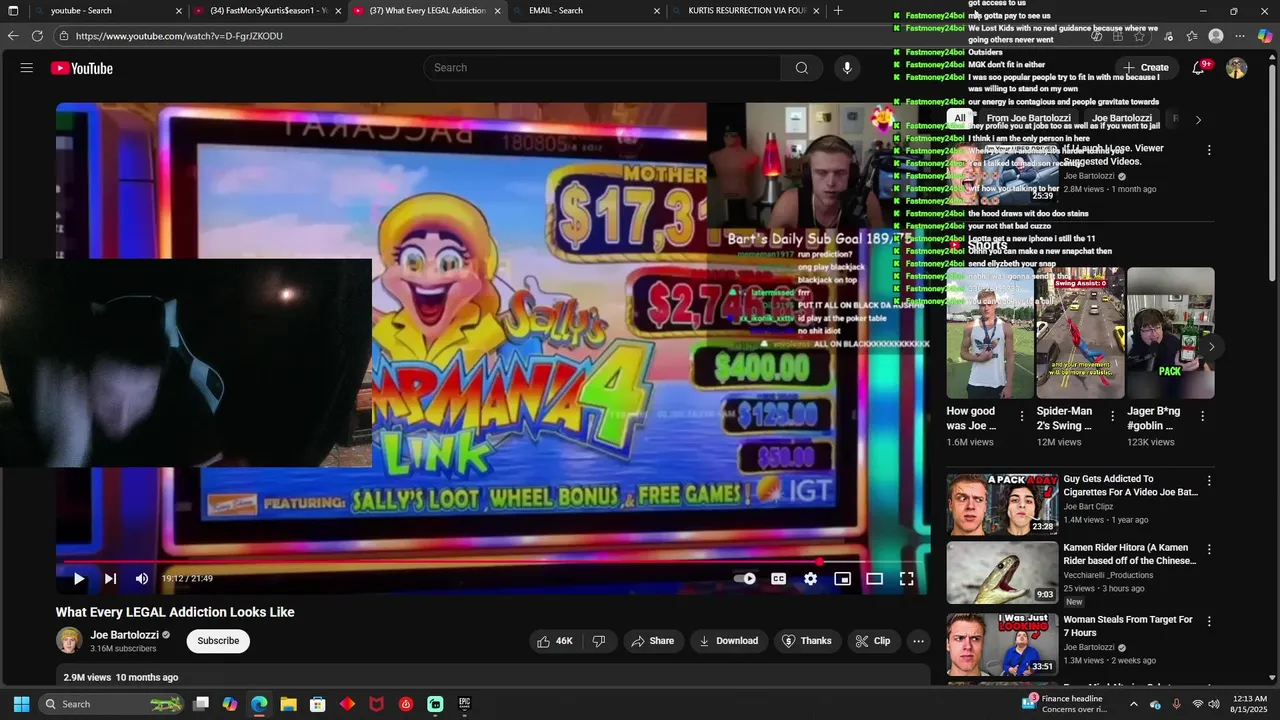Open options for How good was Joe short
The width and height of the screenshot is (1280, 720).
tap(1021, 416)
